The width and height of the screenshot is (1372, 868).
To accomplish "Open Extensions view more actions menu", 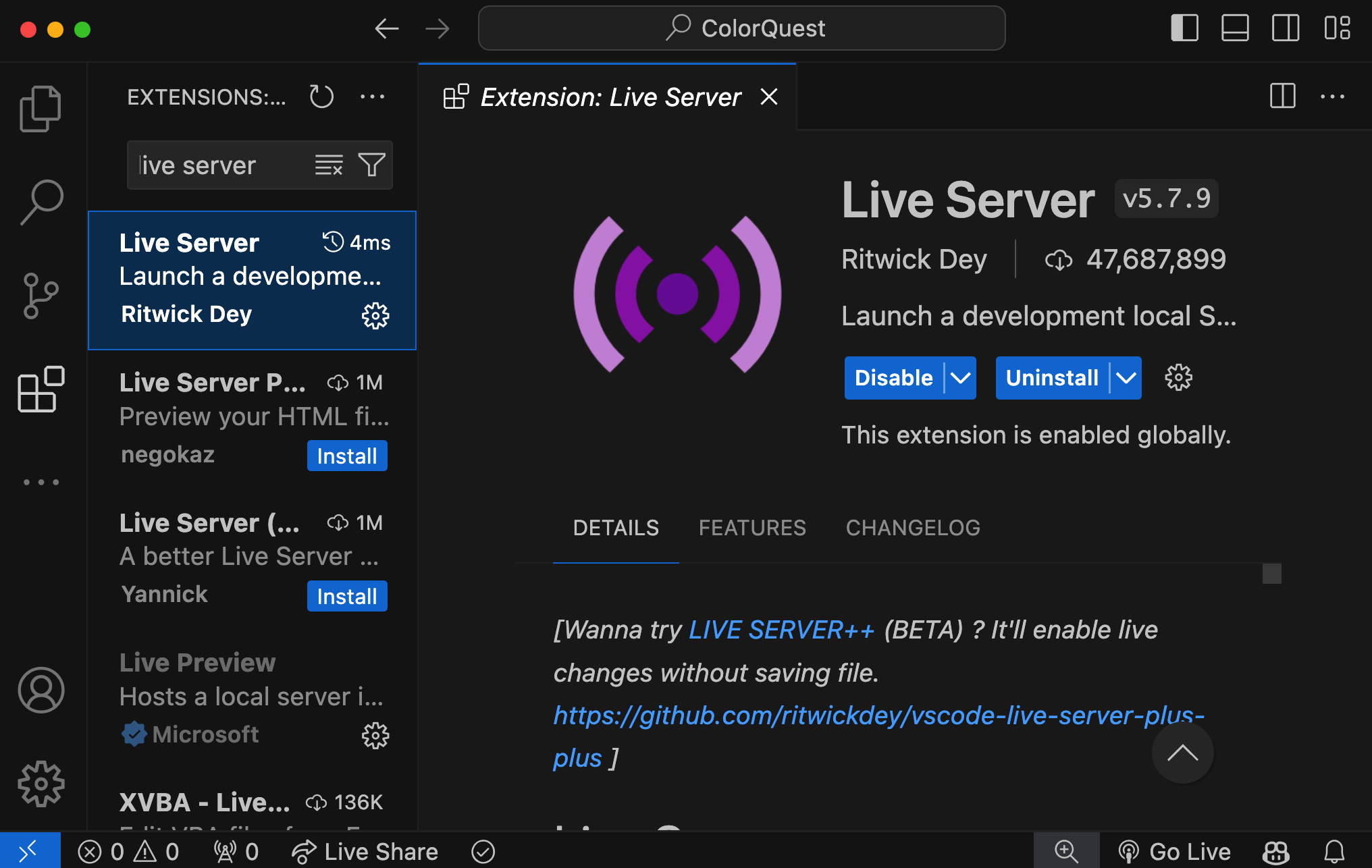I will click(372, 97).
